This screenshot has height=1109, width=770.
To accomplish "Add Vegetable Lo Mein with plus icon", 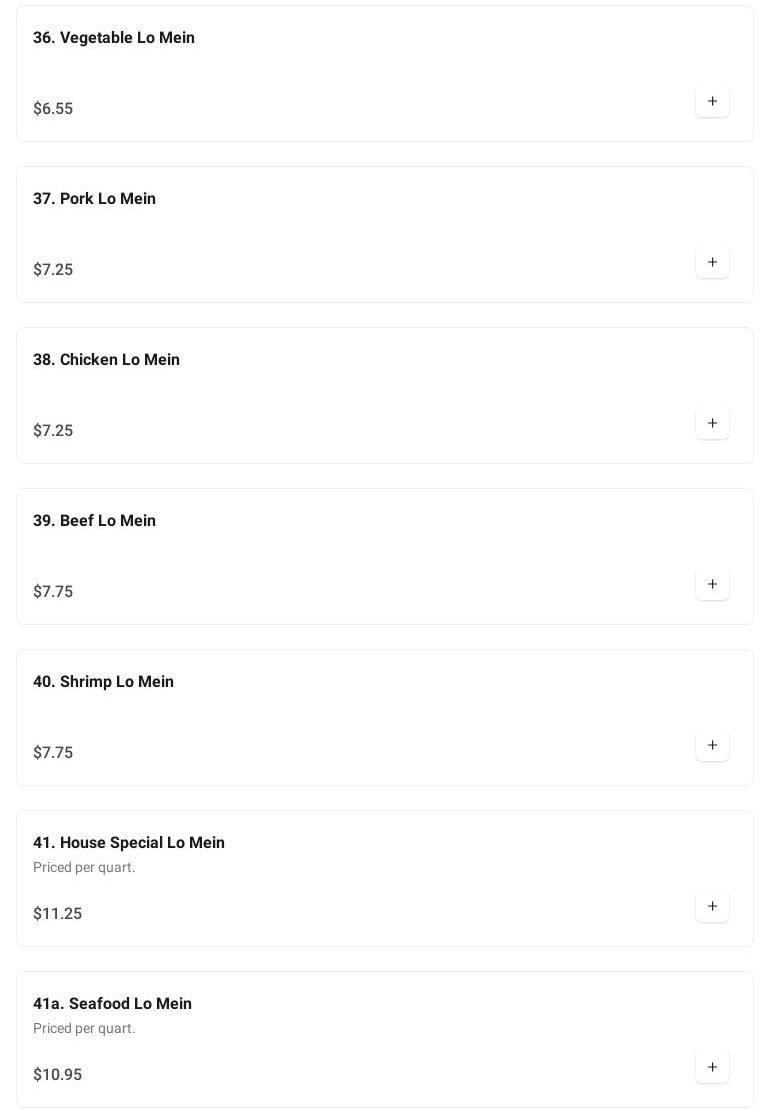I will [712, 101].
